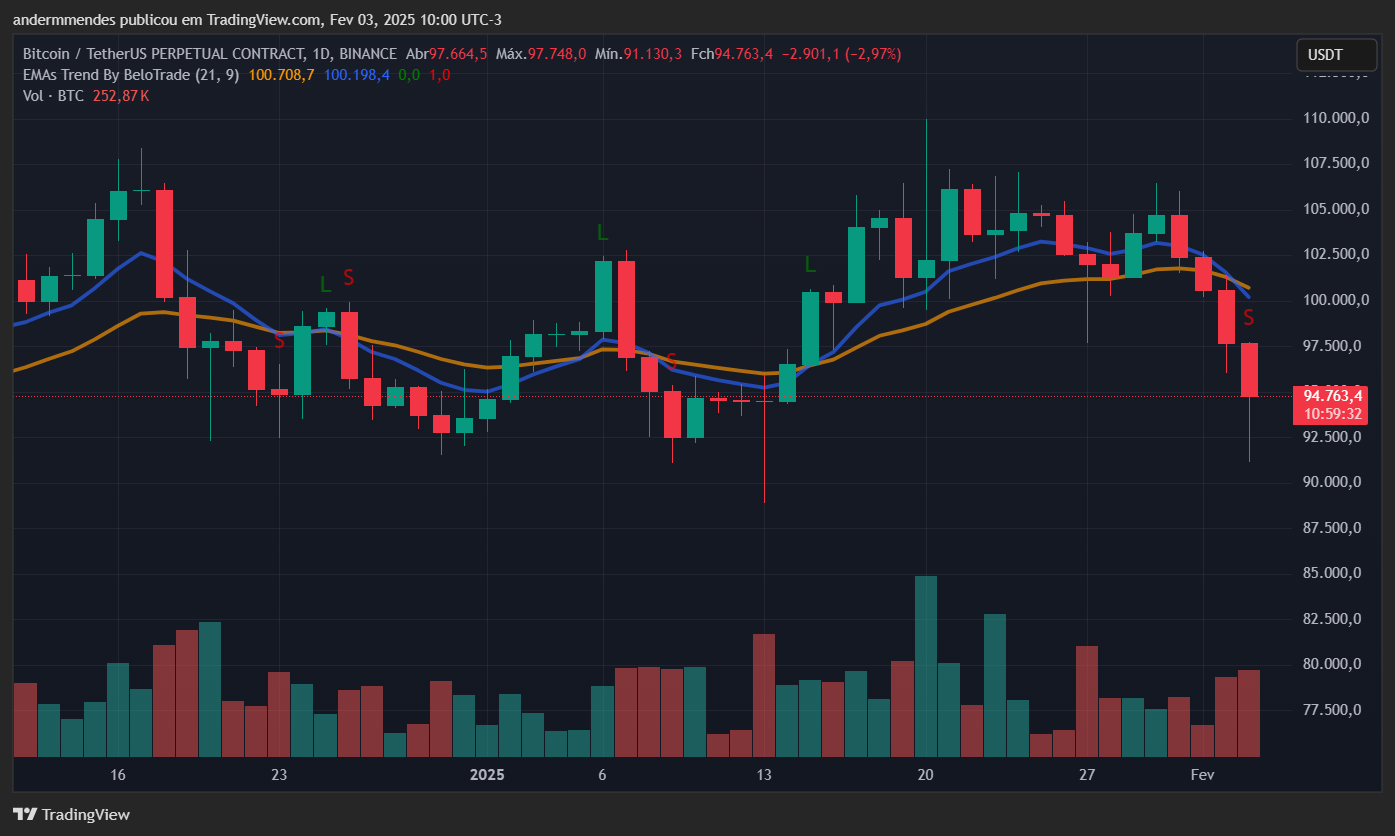The height and width of the screenshot is (836, 1395).
Task: Click the date label 27 on time axis
Action: (x=1087, y=775)
